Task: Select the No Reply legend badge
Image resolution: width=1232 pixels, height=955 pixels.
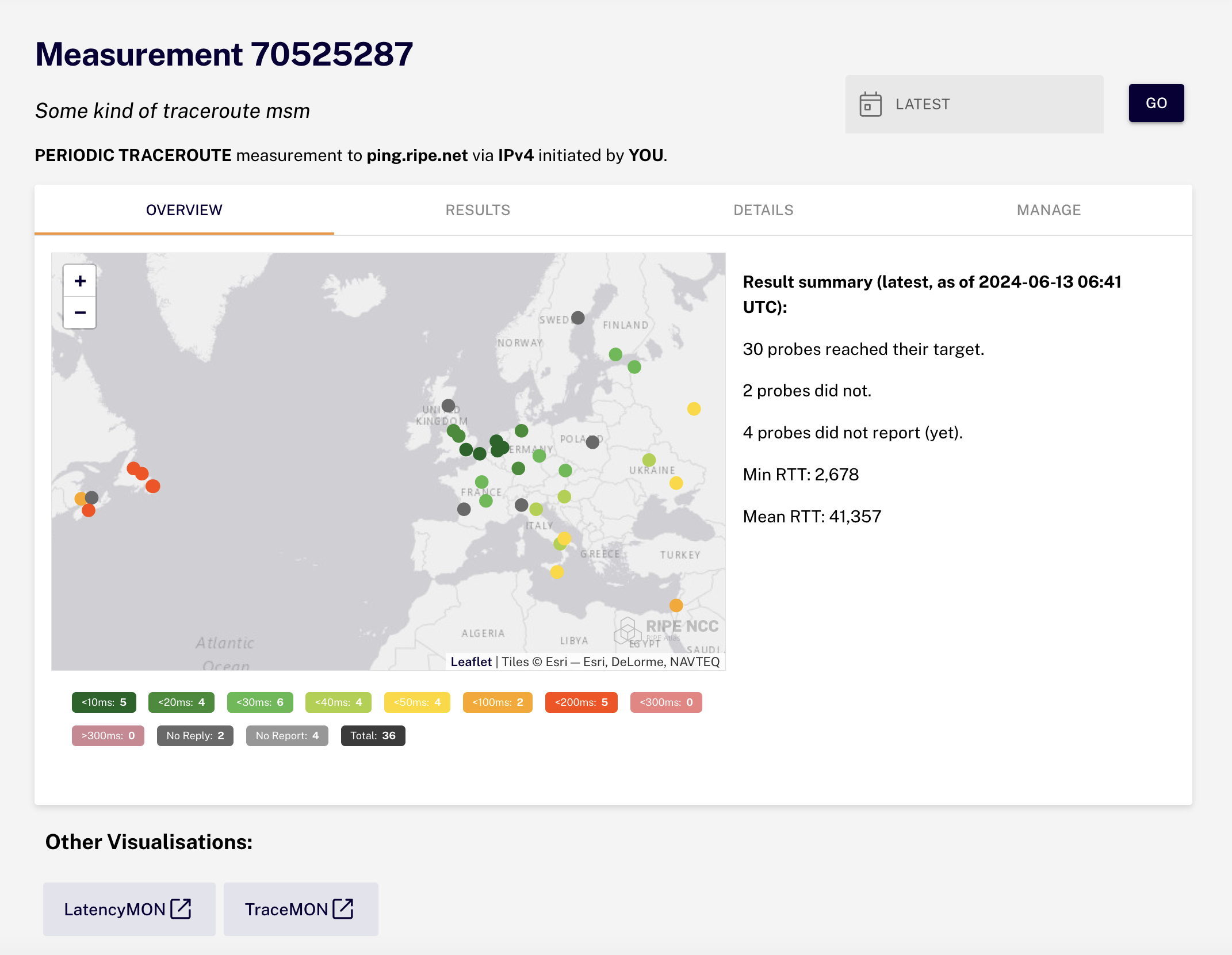Action: 195,736
